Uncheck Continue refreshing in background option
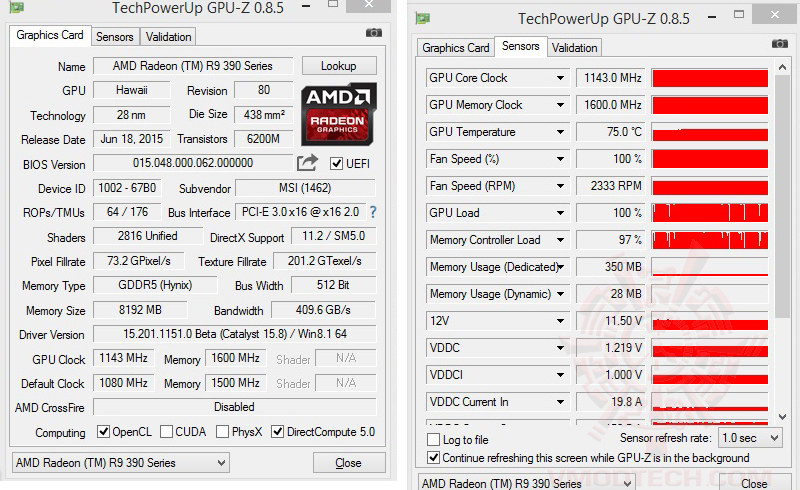Image resolution: width=800 pixels, height=490 pixels. click(434, 458)
